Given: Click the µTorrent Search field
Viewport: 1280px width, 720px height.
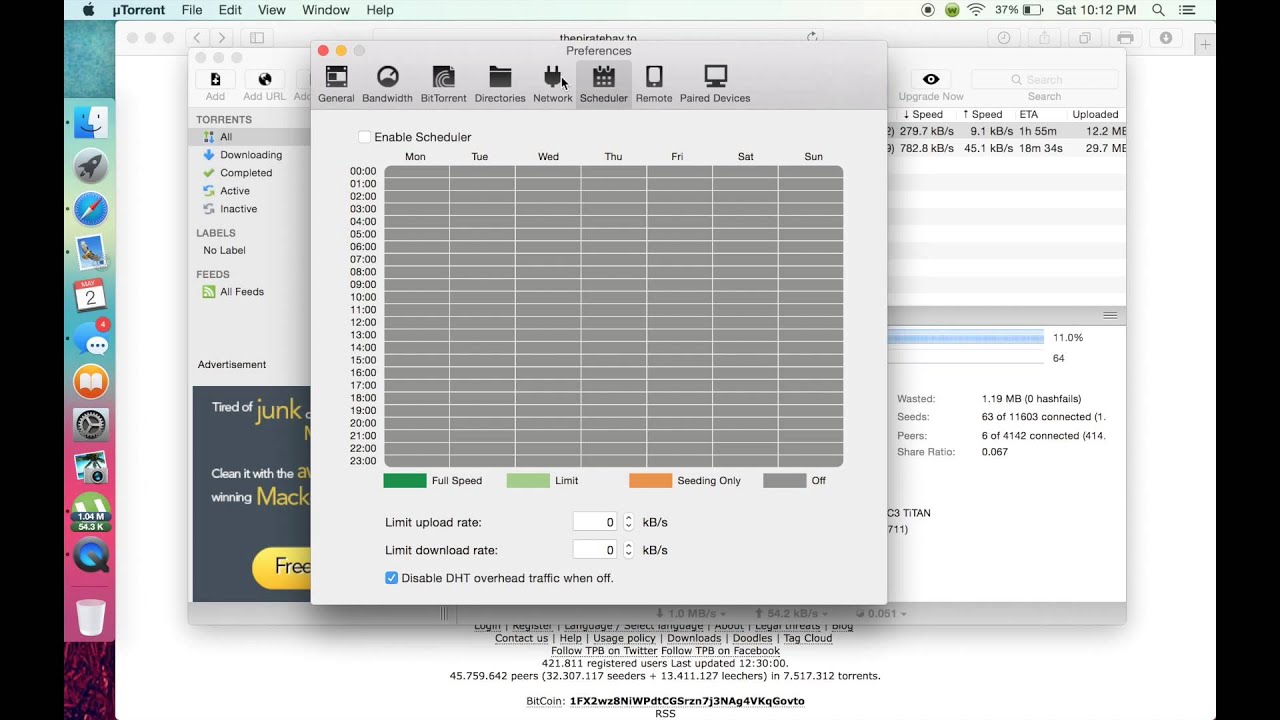Looking at the screenshot, I should pos(1044,80).
